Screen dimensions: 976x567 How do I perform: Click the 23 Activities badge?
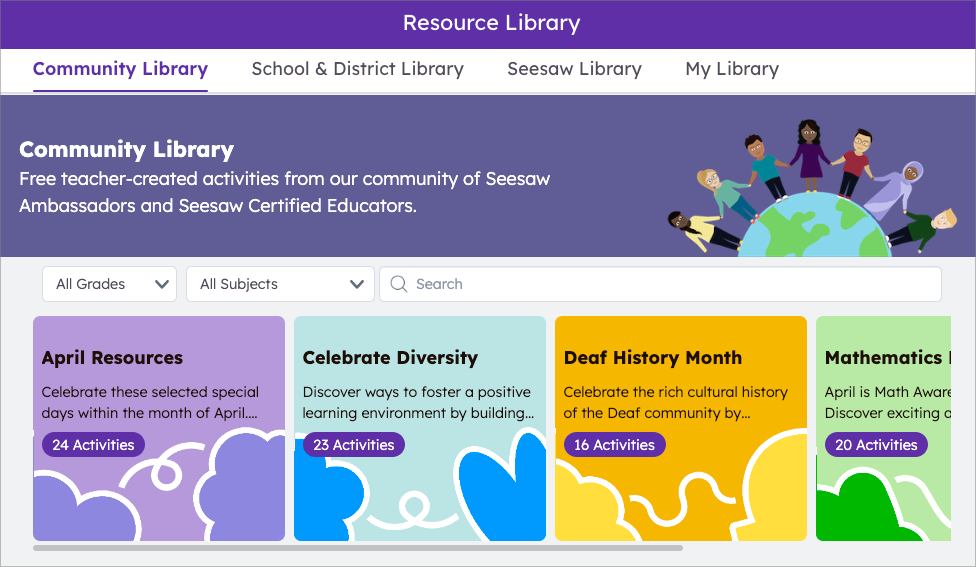(x=354, y=445)
